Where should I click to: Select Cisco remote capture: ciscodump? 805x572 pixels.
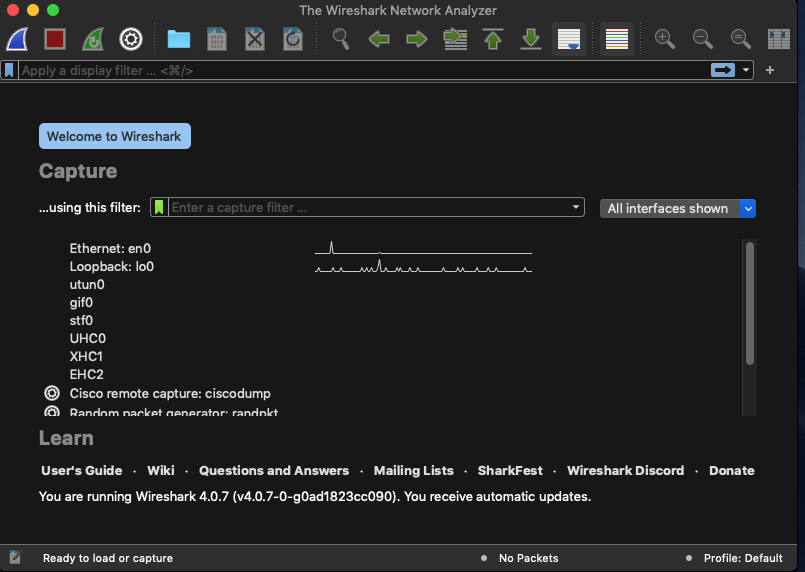pos(170,393)
